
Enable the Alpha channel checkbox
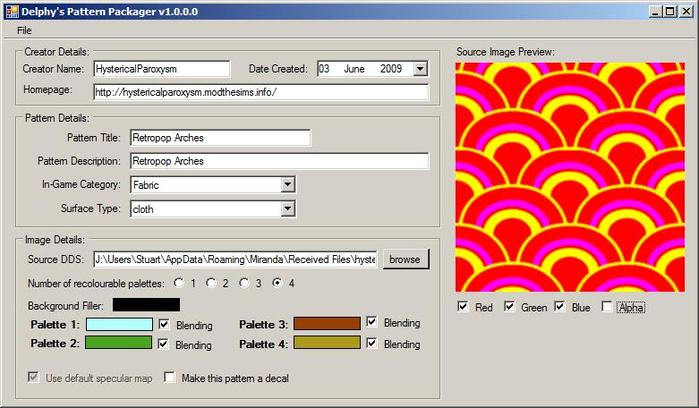coord(607,306)
